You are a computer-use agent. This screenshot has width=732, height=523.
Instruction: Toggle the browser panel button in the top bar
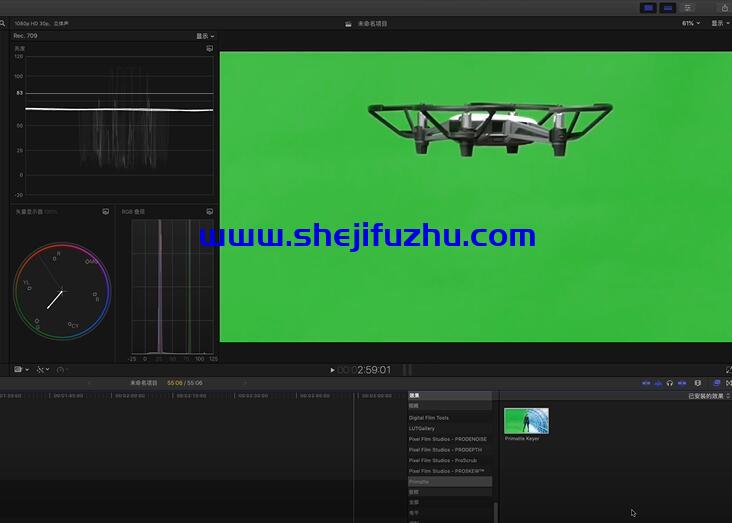click(648, 8)
